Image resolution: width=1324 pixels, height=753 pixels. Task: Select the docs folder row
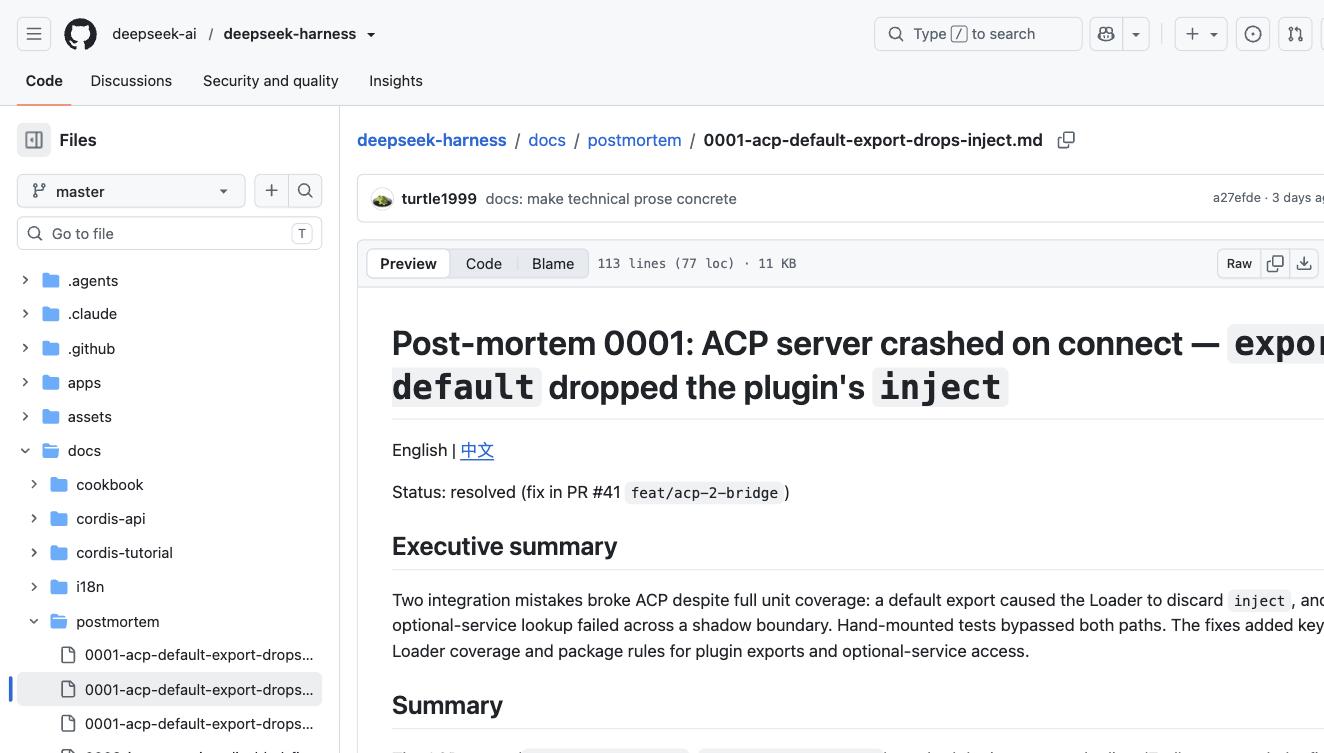(x=169, y=451)
